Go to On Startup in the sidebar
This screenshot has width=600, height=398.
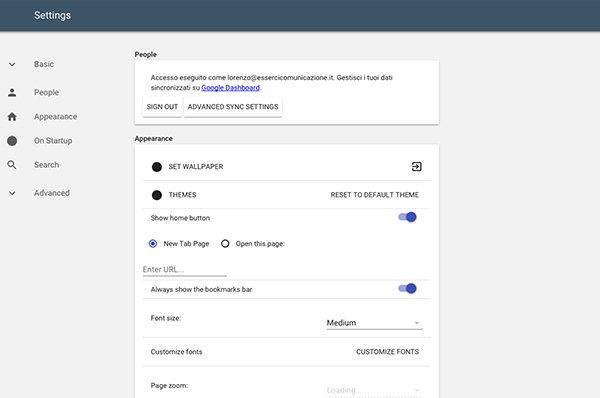(53, 140)
